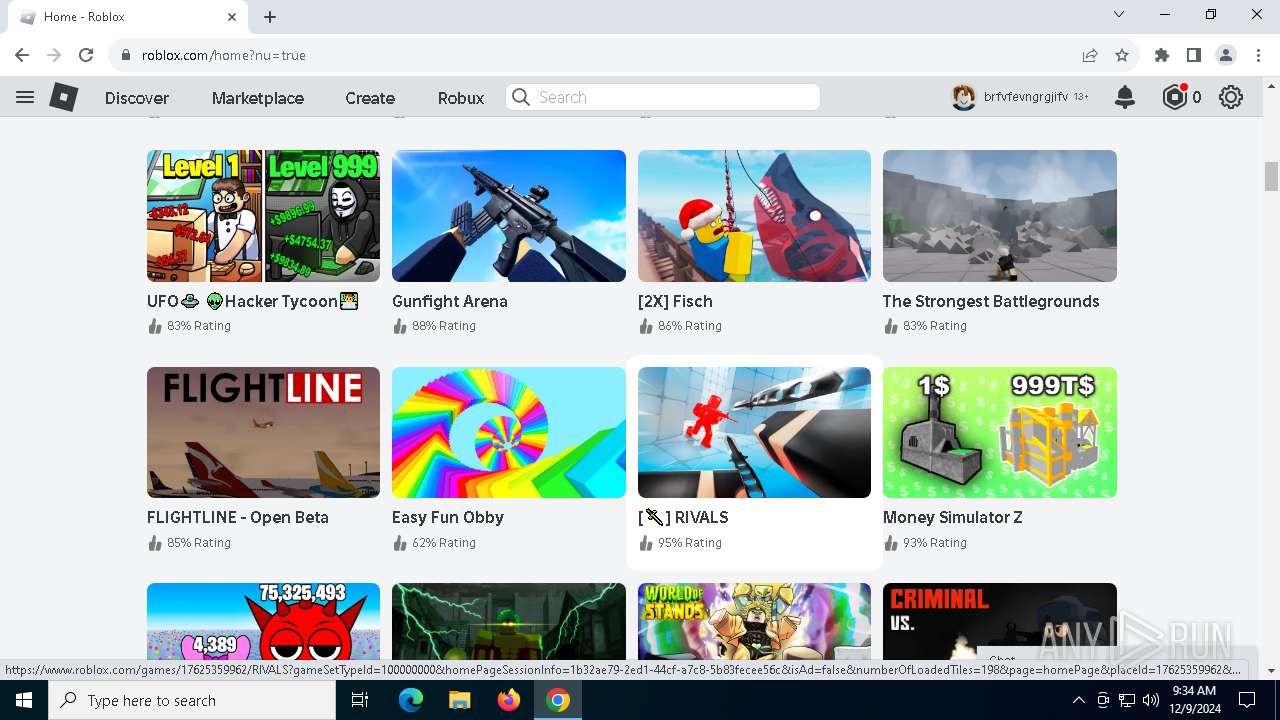Bookmark this page with star icon
The image size is (1280, 720).
1122,55
